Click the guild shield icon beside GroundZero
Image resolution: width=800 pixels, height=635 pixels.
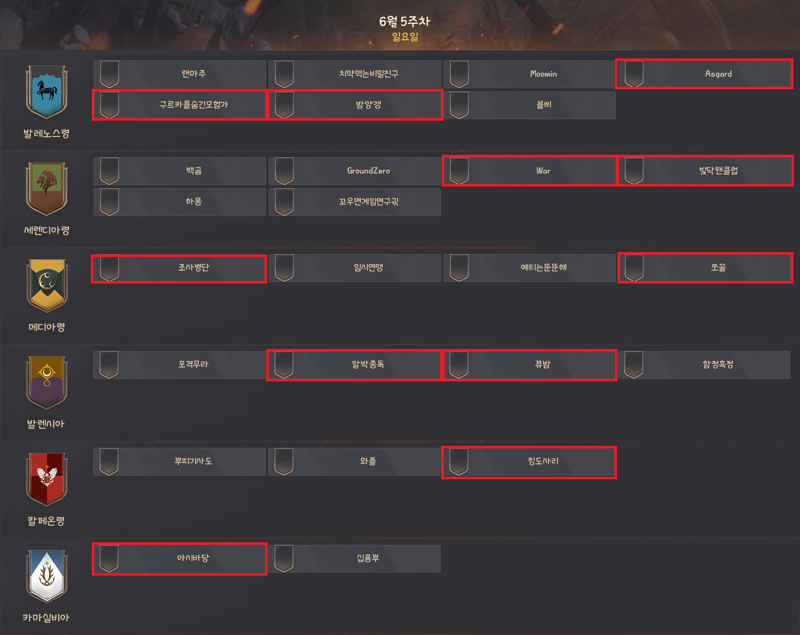284,171
